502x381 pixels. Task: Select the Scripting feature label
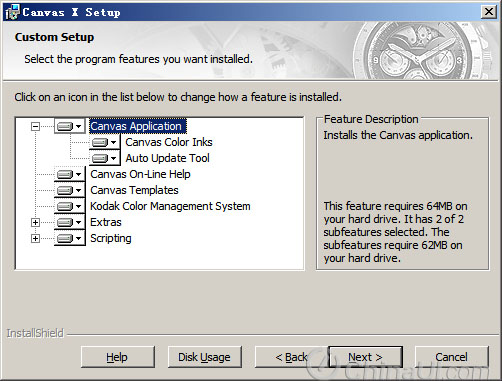tap(111, 238)
